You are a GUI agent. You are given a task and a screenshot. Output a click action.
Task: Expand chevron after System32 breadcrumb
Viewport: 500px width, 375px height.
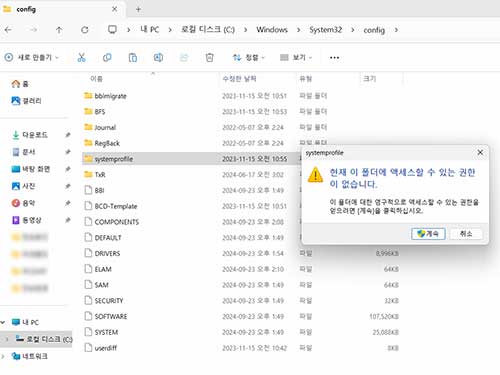pos(353,30)
